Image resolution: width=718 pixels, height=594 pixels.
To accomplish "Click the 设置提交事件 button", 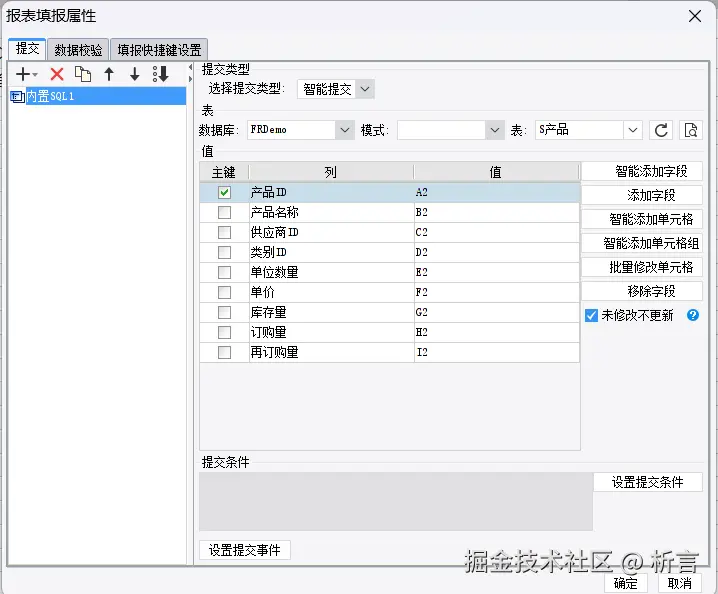I will pos(245,550).
